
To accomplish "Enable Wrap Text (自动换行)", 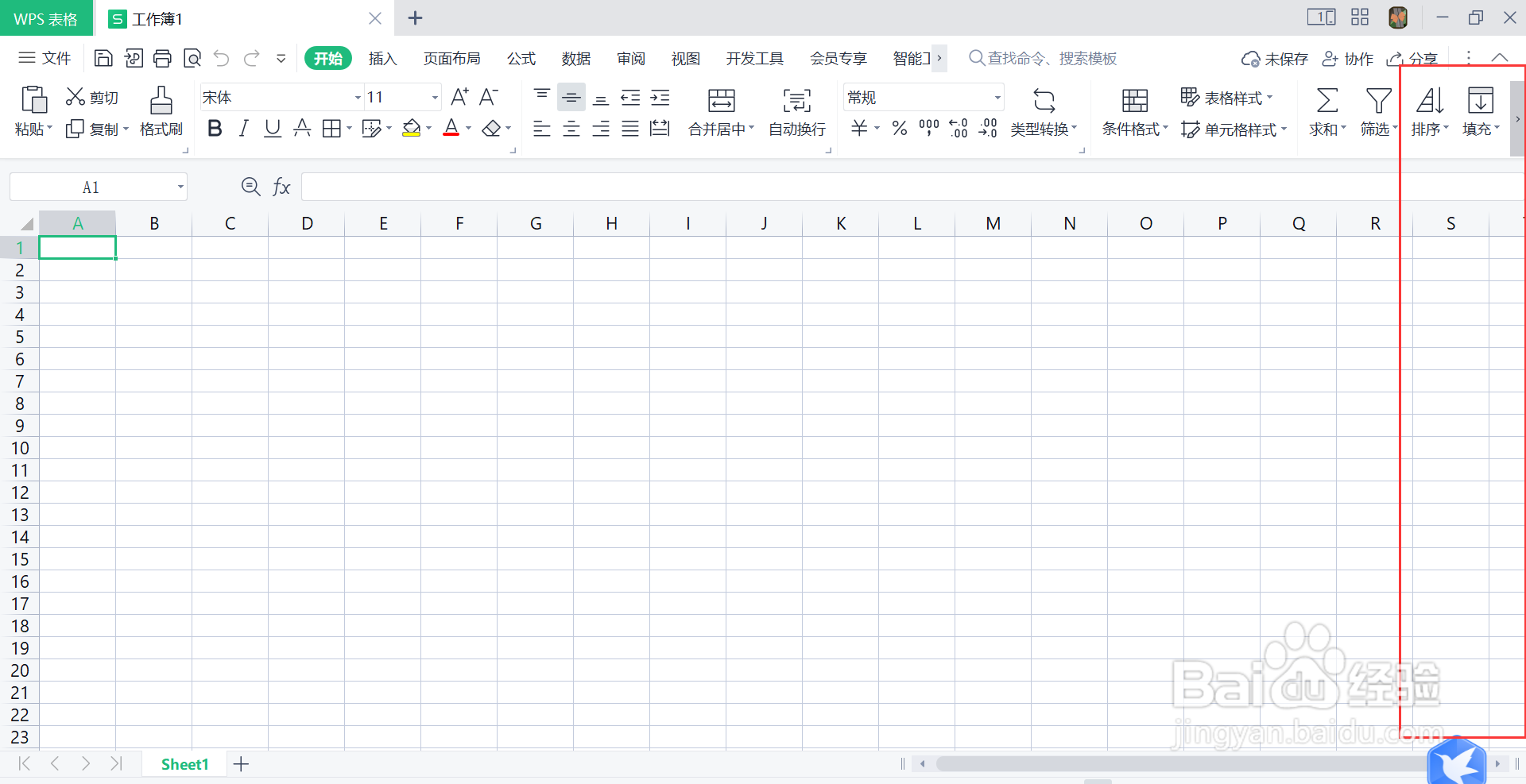I will click(796, 111).
